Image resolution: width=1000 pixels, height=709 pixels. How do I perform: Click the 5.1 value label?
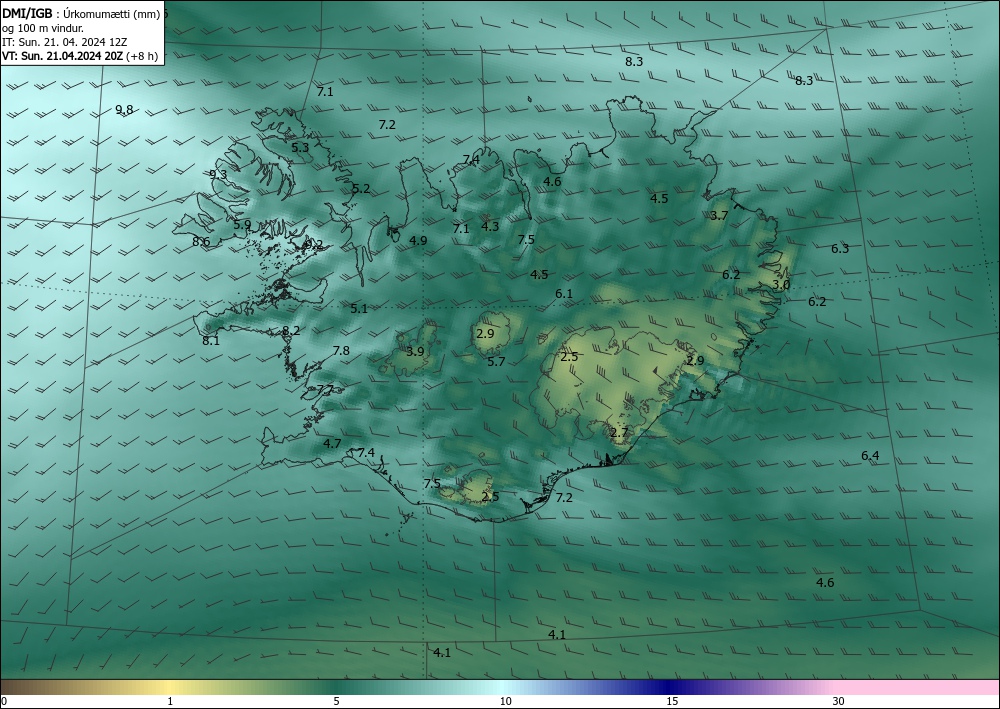[359, 309]
